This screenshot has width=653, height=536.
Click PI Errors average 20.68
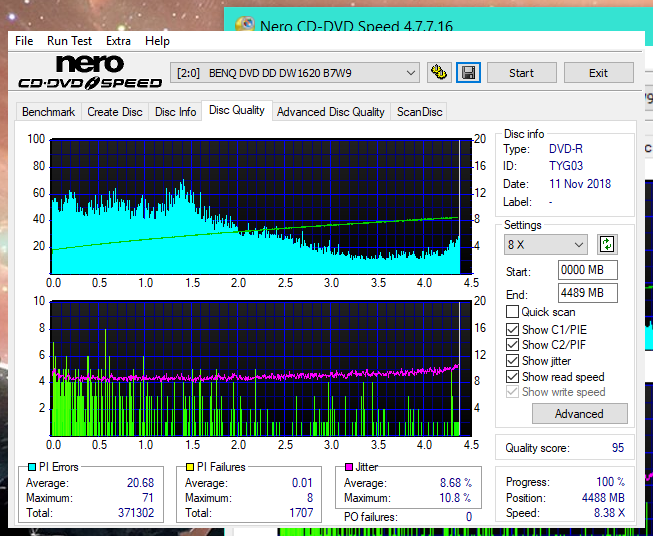coord(140,483)
